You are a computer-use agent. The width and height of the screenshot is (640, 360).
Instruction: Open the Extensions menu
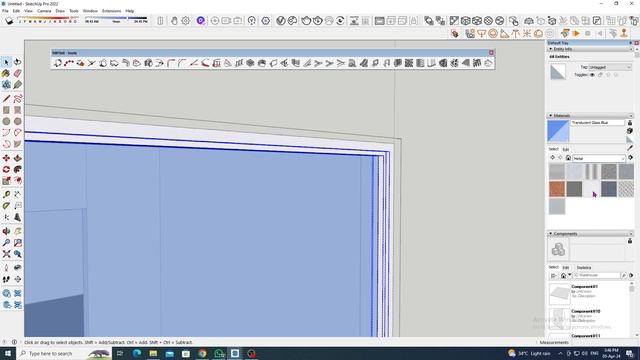coord(111,11)
